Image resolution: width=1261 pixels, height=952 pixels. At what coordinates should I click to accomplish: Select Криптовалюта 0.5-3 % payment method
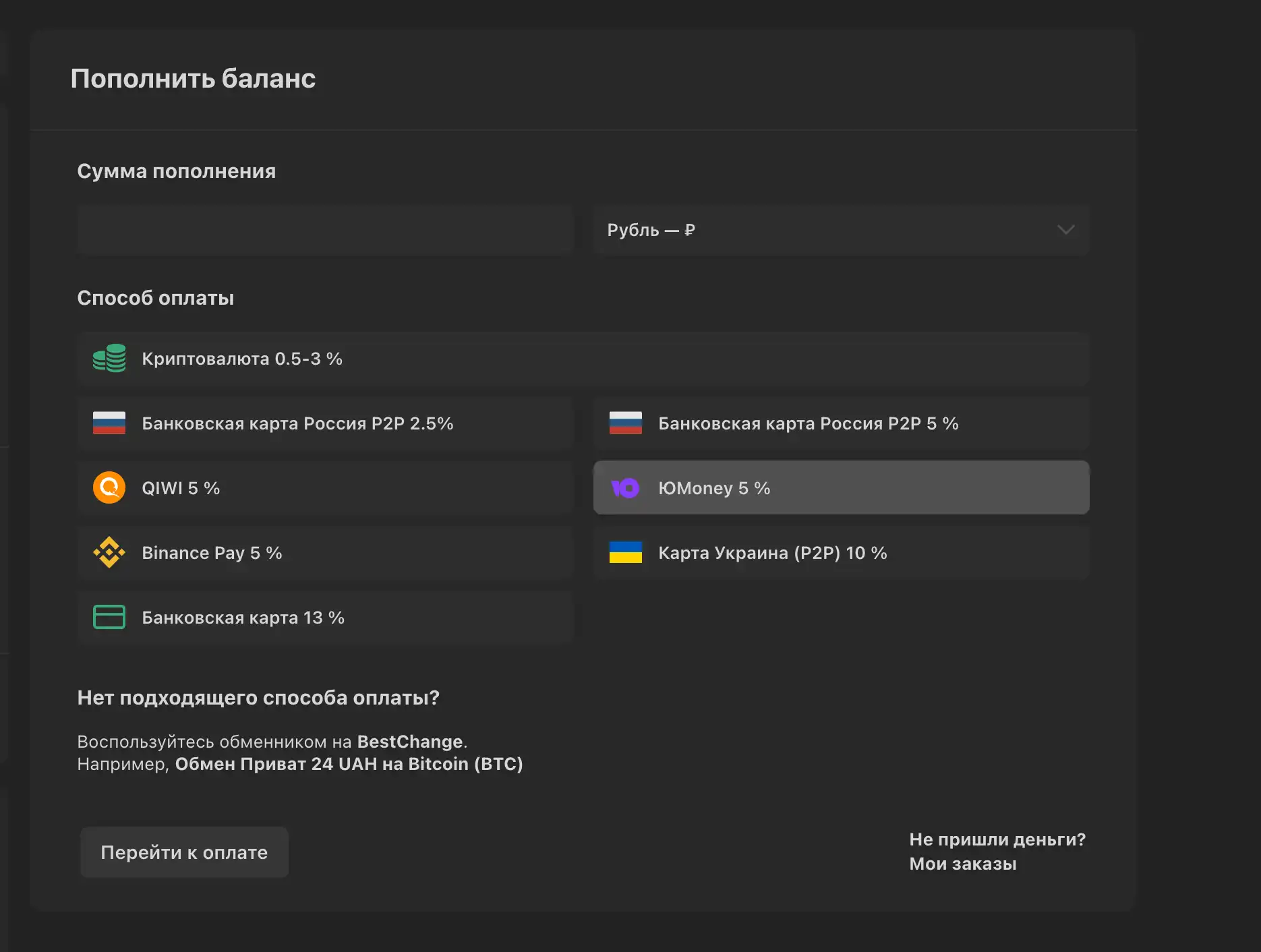pos(583,358)
